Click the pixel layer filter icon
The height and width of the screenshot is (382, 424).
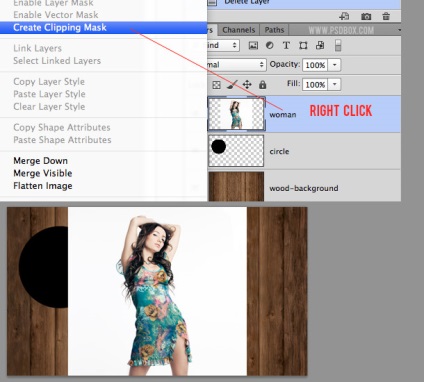253,46
